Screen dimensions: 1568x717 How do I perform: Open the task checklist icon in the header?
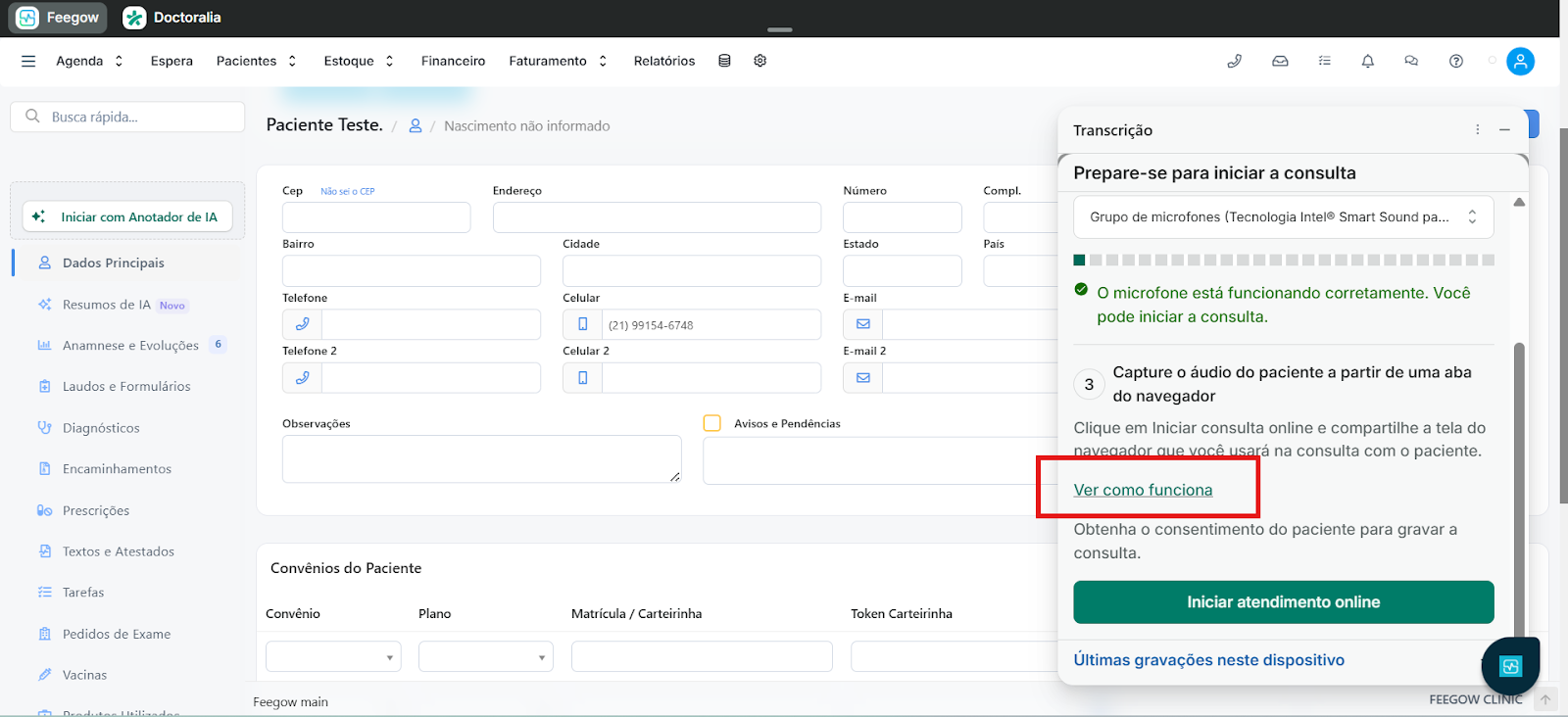tap(1324, 61)
